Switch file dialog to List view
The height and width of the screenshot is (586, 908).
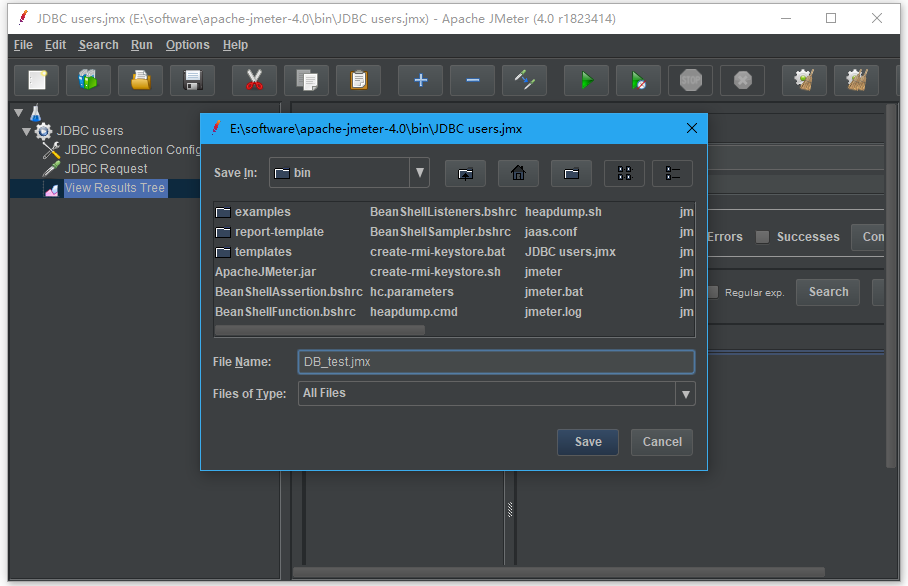tap(624, 173)
